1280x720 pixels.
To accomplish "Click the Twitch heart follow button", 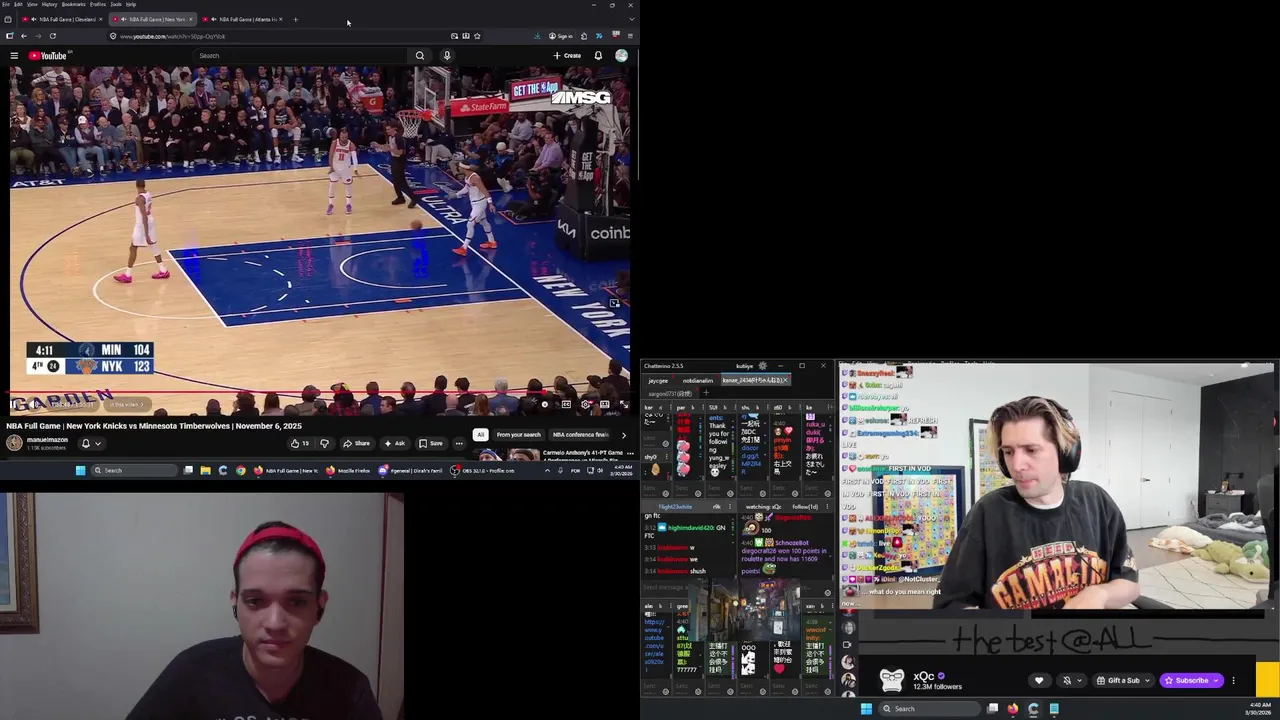I will pyautogui.click(x=1039, y=680).
